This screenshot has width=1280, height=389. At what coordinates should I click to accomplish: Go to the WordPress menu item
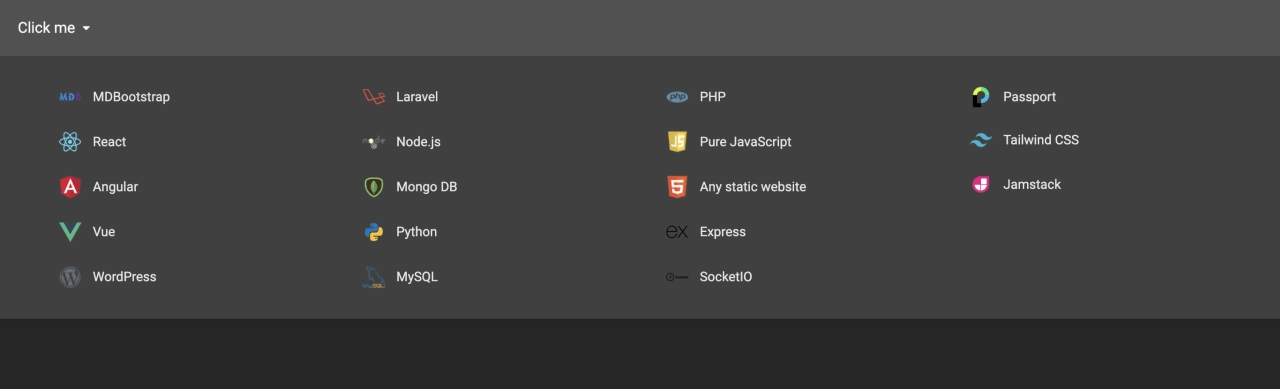click(124, 277)
